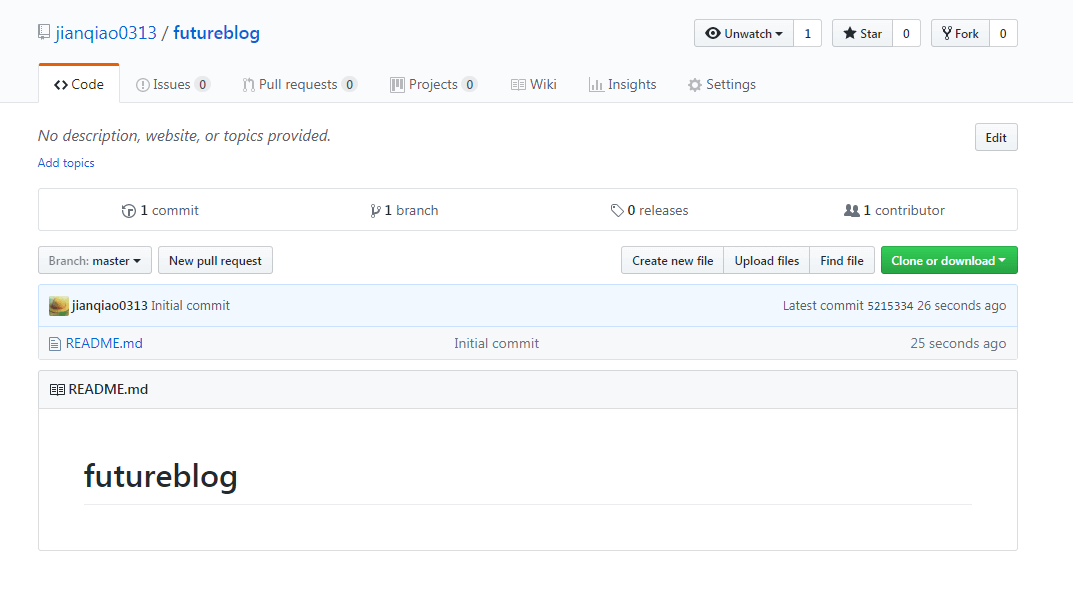Screen dimensions: 1073x611
Task: Go to the Projects tab
Action: coord(433,84)
